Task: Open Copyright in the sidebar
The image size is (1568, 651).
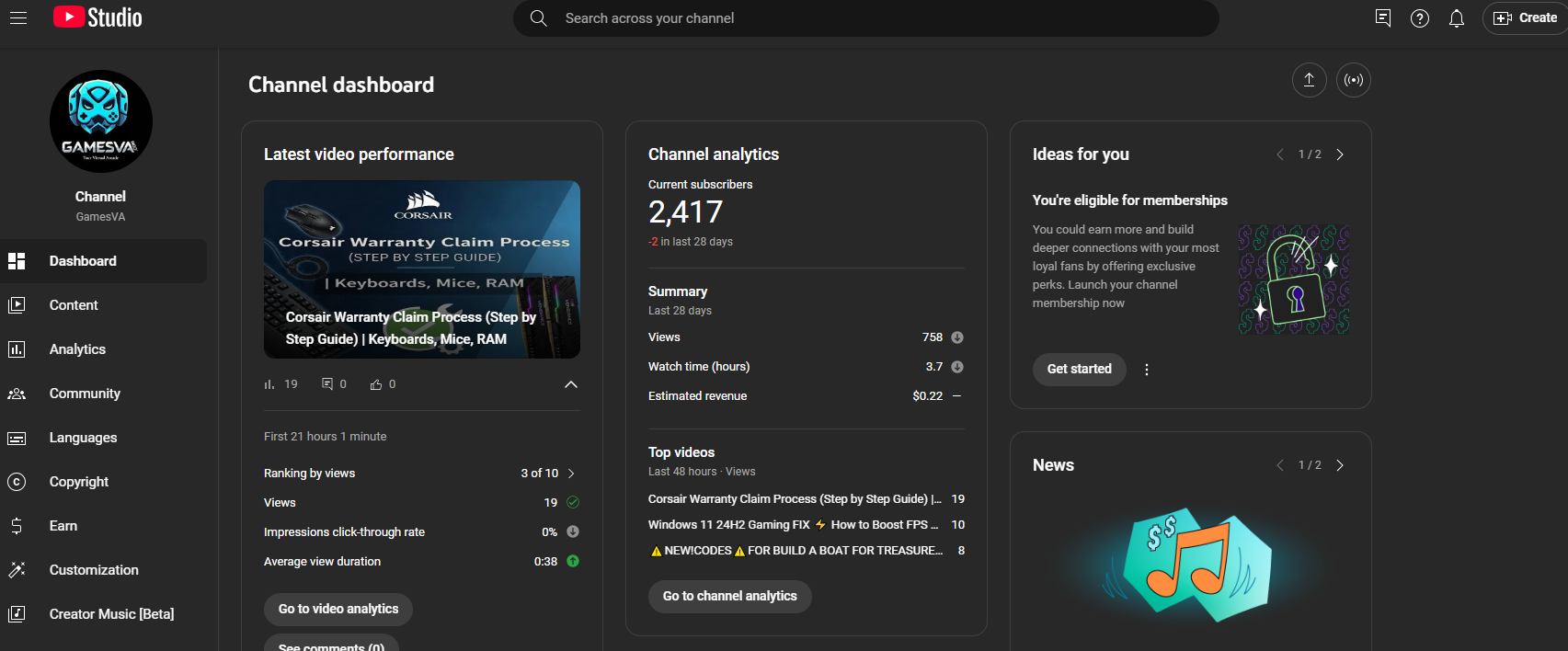Action: [x=103, y=482]
